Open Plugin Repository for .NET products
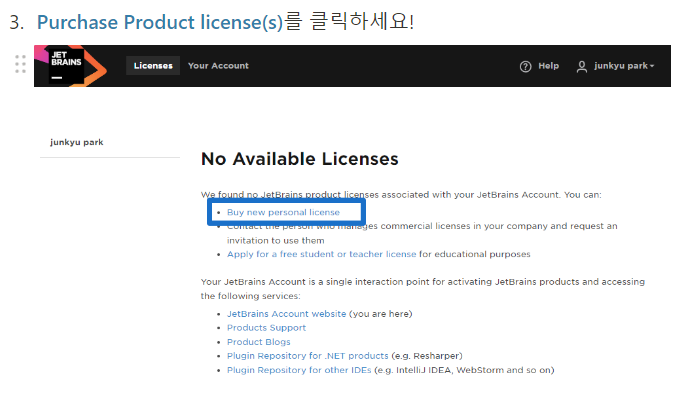This screenshot has height=400, width=676. (307, 356)
